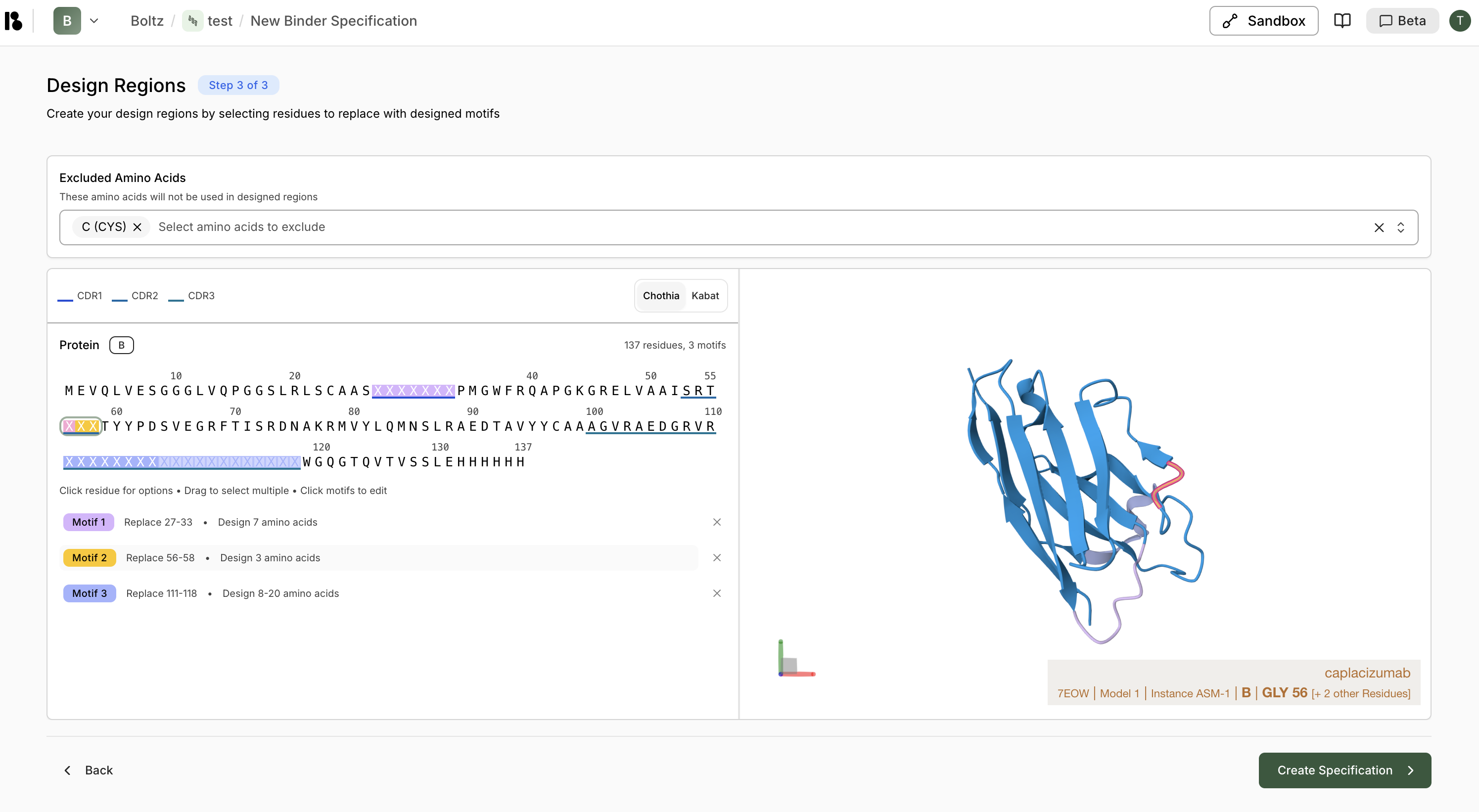This screenshot has width=1479, height=812.
Task: Select the Motif 2 color badge
Action: 90,557
